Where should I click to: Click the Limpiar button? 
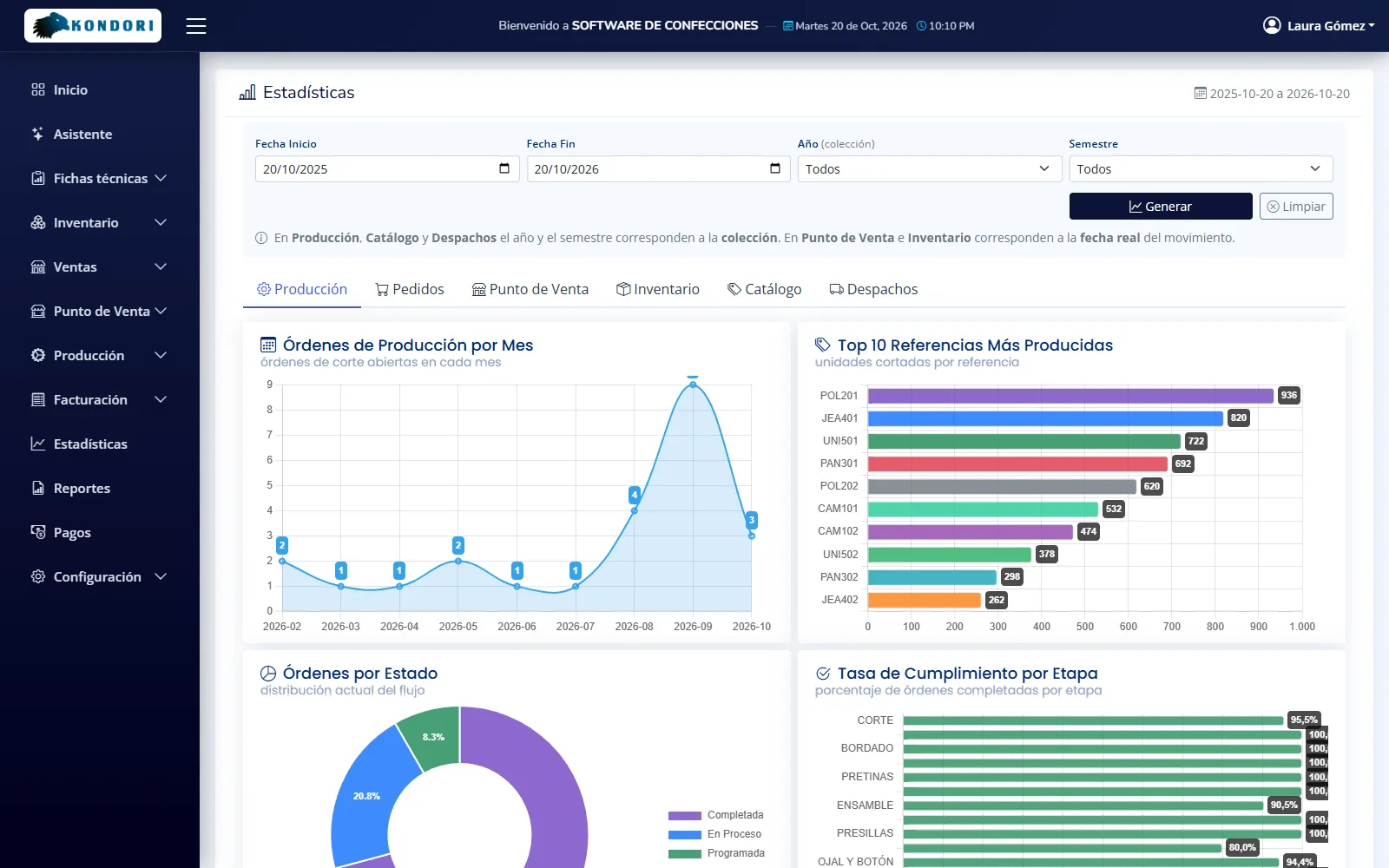[1296, 207]
